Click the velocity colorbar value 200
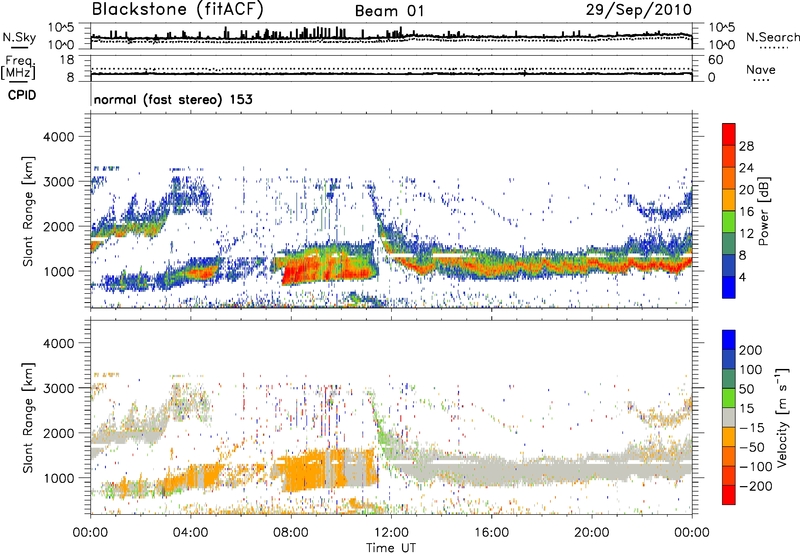 tap(751, 350)
